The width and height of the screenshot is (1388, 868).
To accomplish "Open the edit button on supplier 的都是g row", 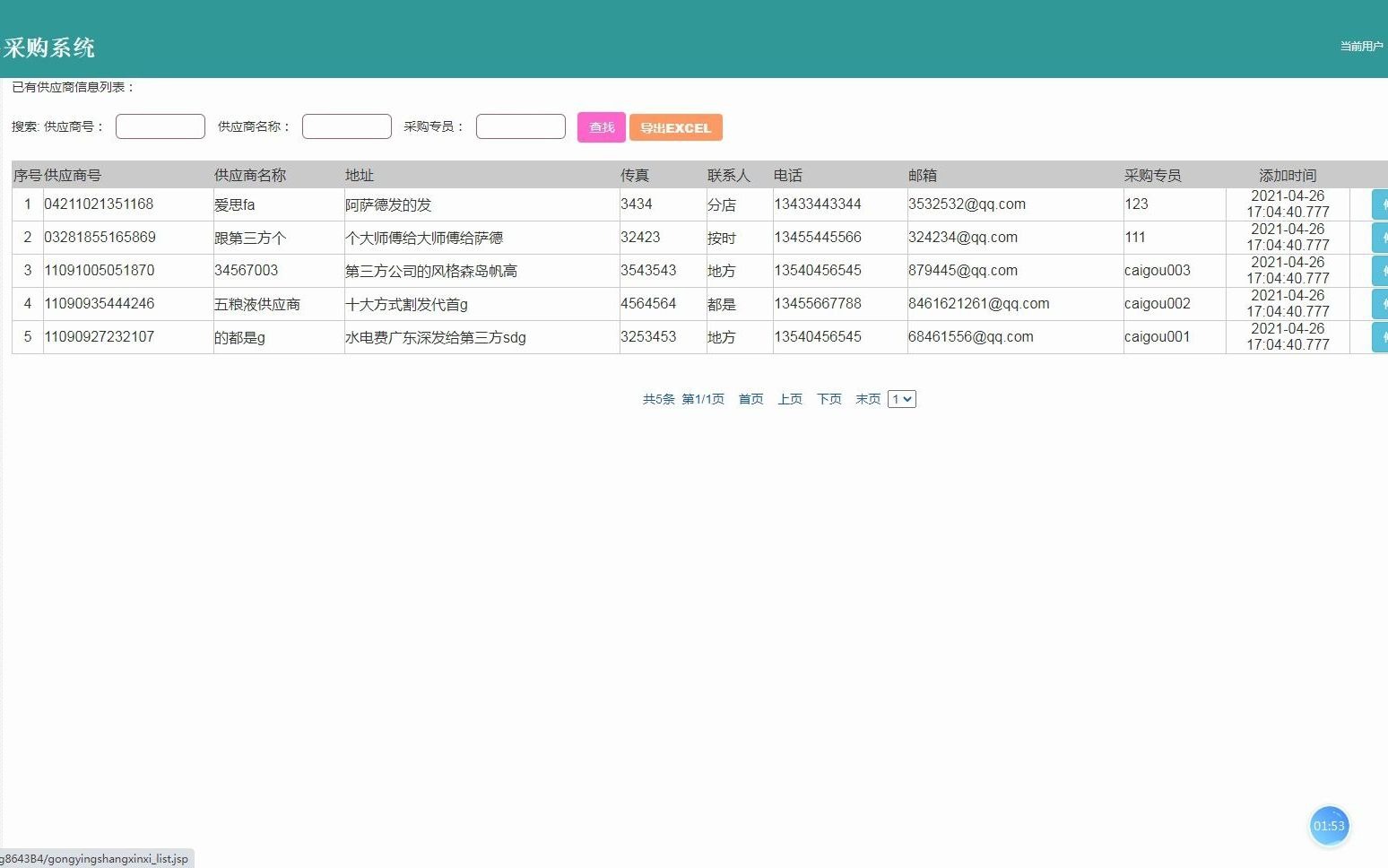I will 1381,336.
